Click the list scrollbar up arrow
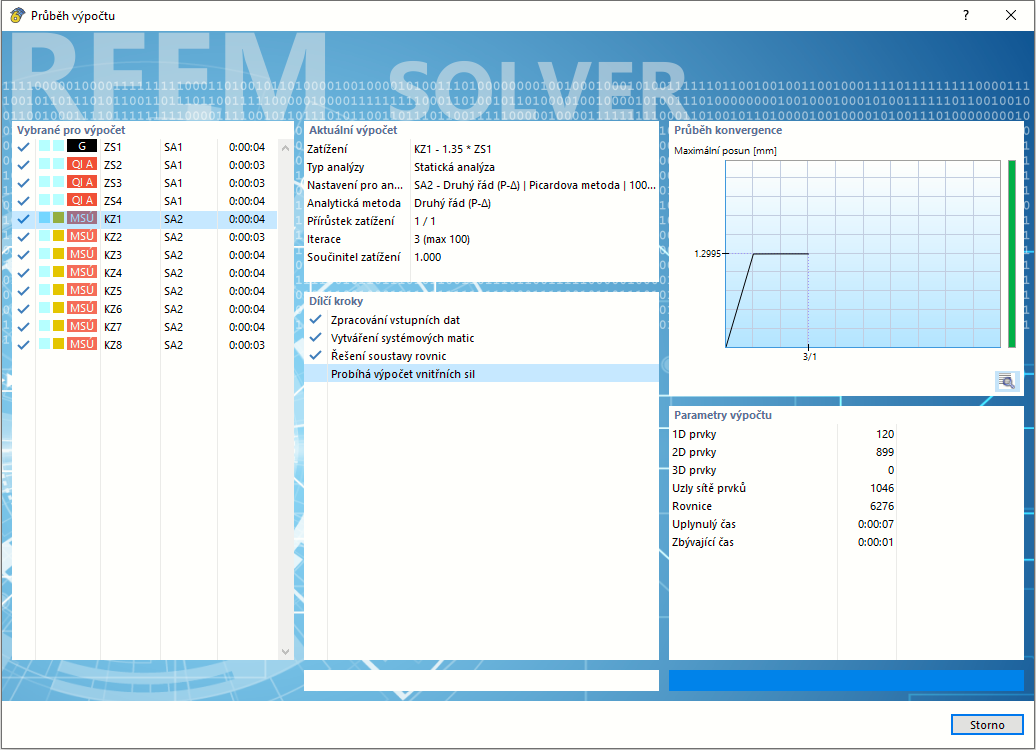 tap(285, 148)
